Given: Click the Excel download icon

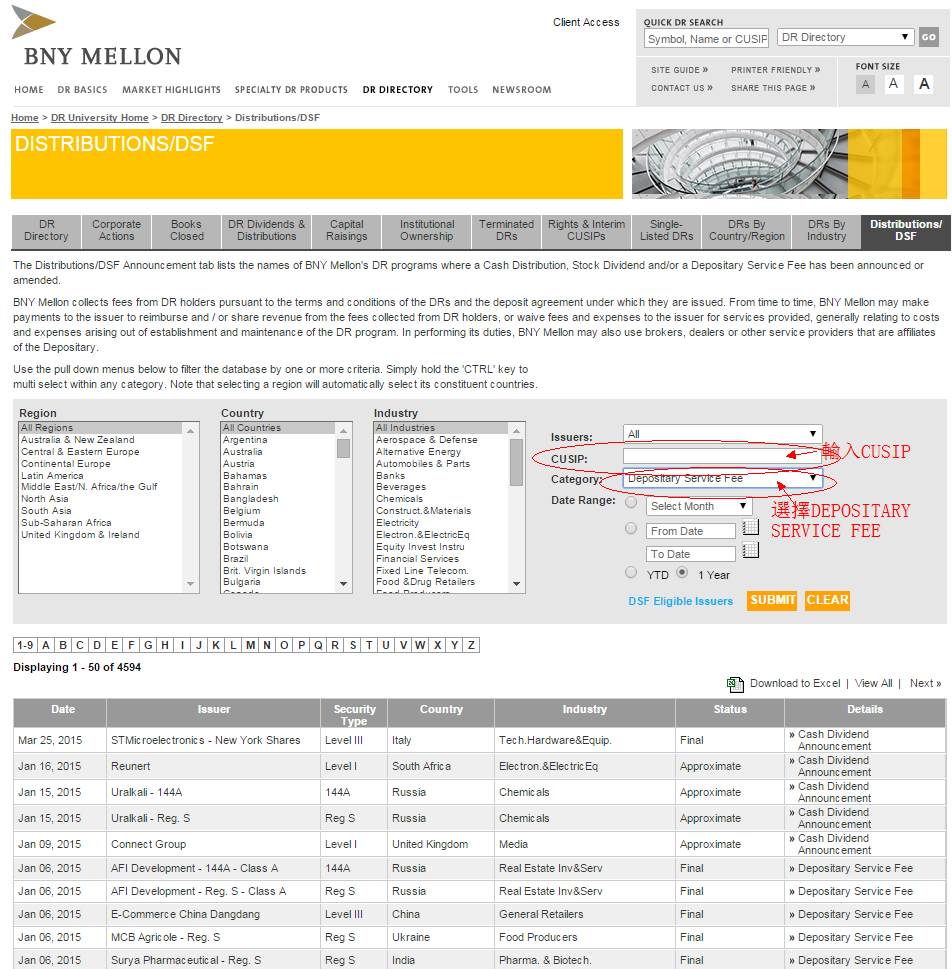Looking at the screenshot, I should tap(735, 684).
